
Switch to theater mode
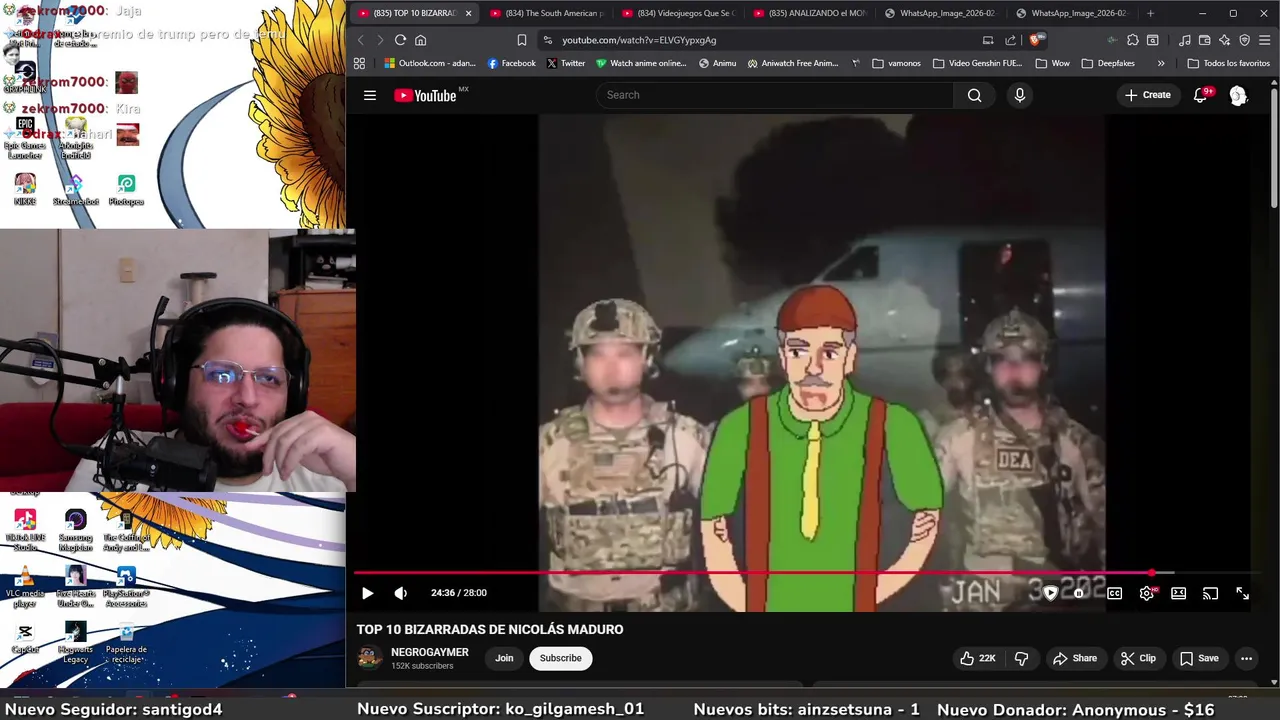coord(1179,593)
